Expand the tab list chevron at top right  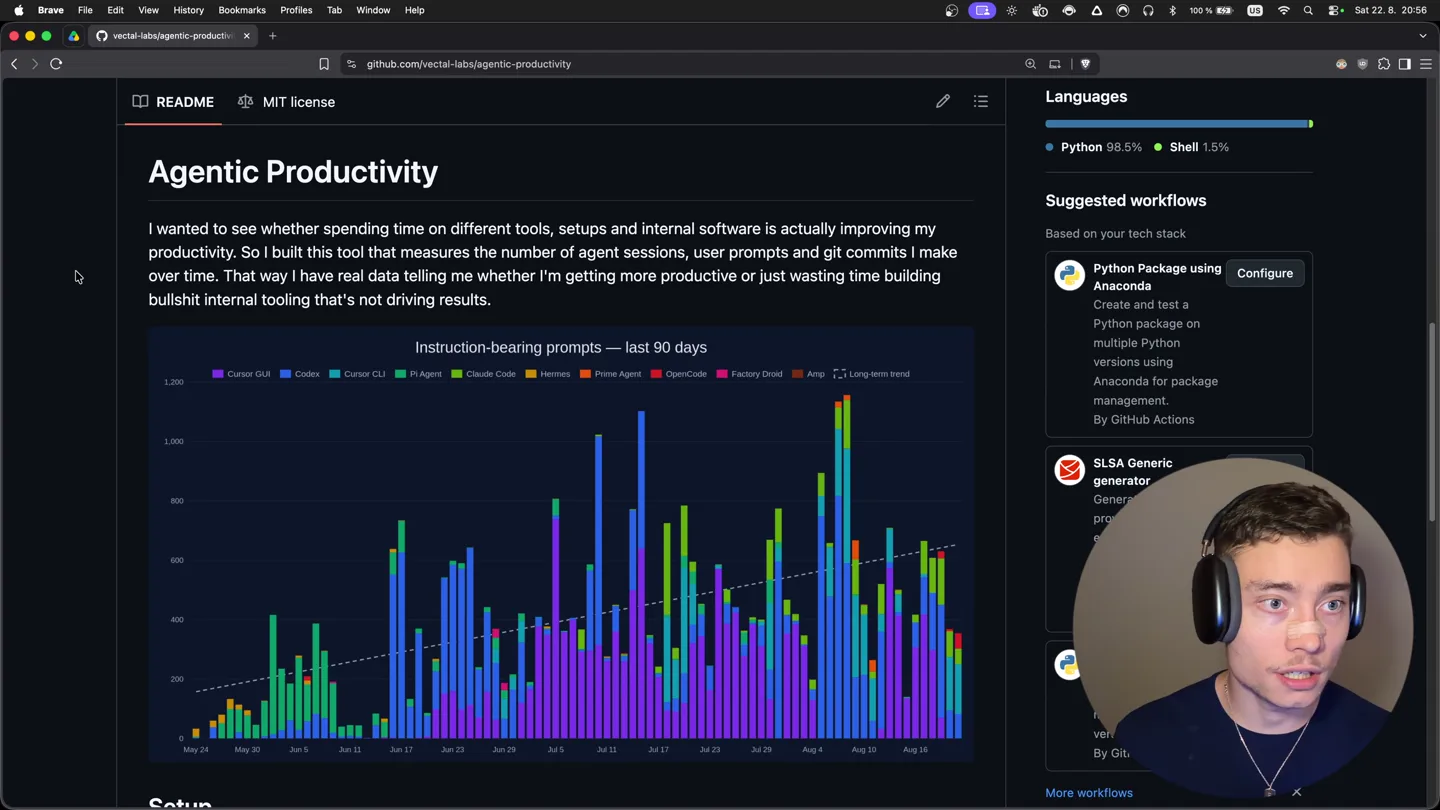click(1423, 36)
